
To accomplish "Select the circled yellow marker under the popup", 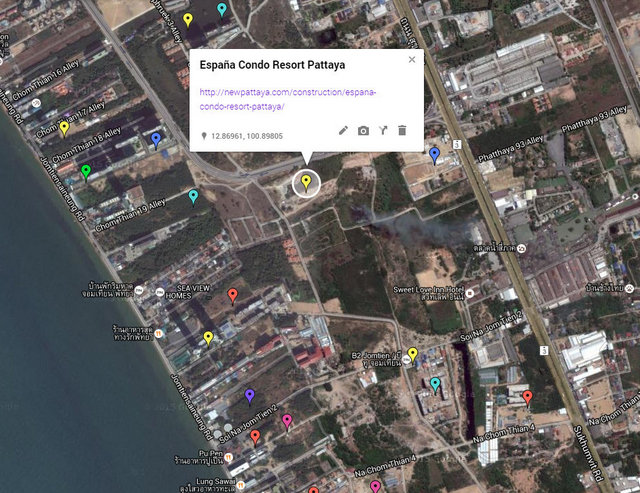I will [x=306, y=182].
